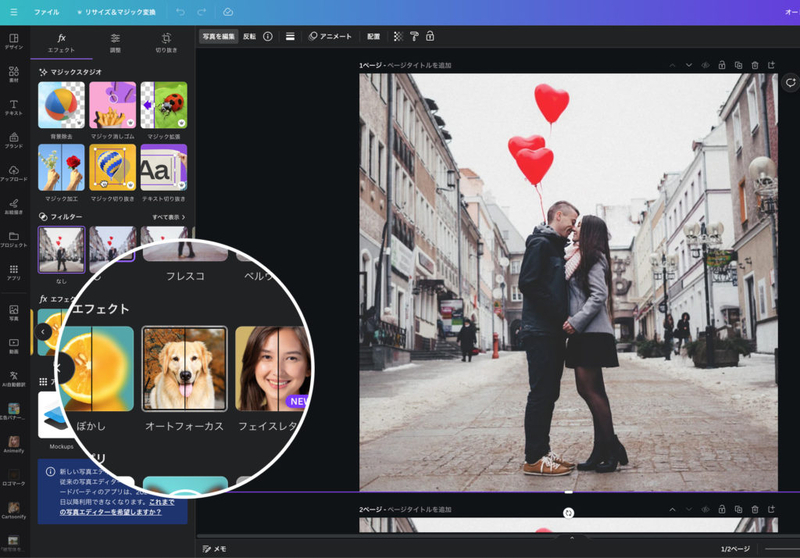The image size is (800, 558).
Task: Open the 写真 sidebar panel
Action: tap(14, 313)
